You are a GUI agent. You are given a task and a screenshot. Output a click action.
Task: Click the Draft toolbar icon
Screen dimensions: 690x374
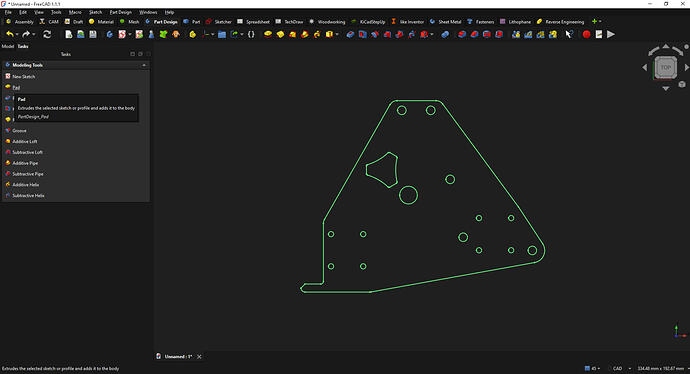point(486,34)
